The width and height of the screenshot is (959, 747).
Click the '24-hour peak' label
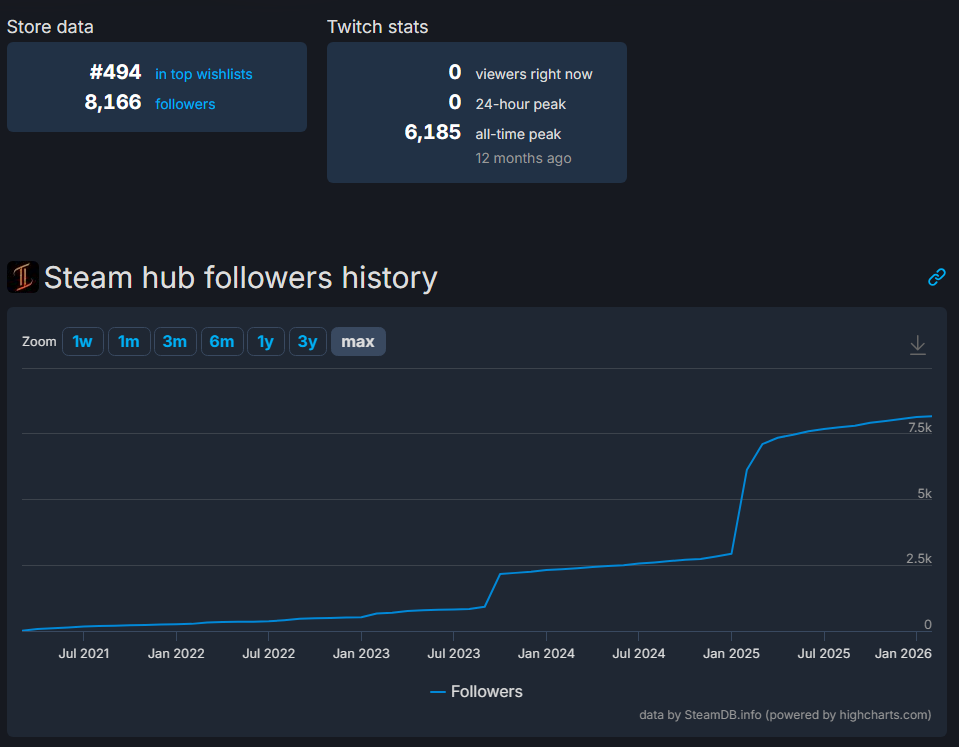(520, 104)
